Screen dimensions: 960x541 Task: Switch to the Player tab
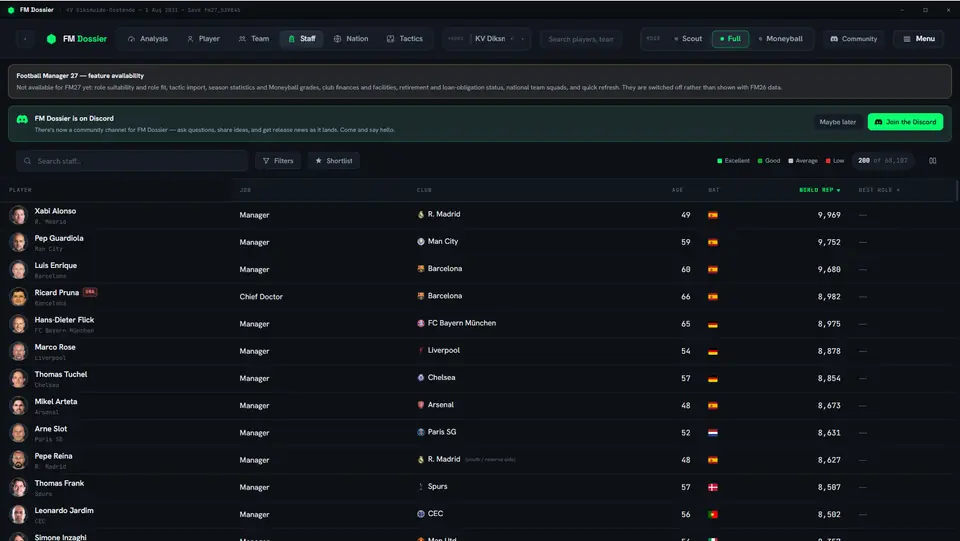point(203,39)
